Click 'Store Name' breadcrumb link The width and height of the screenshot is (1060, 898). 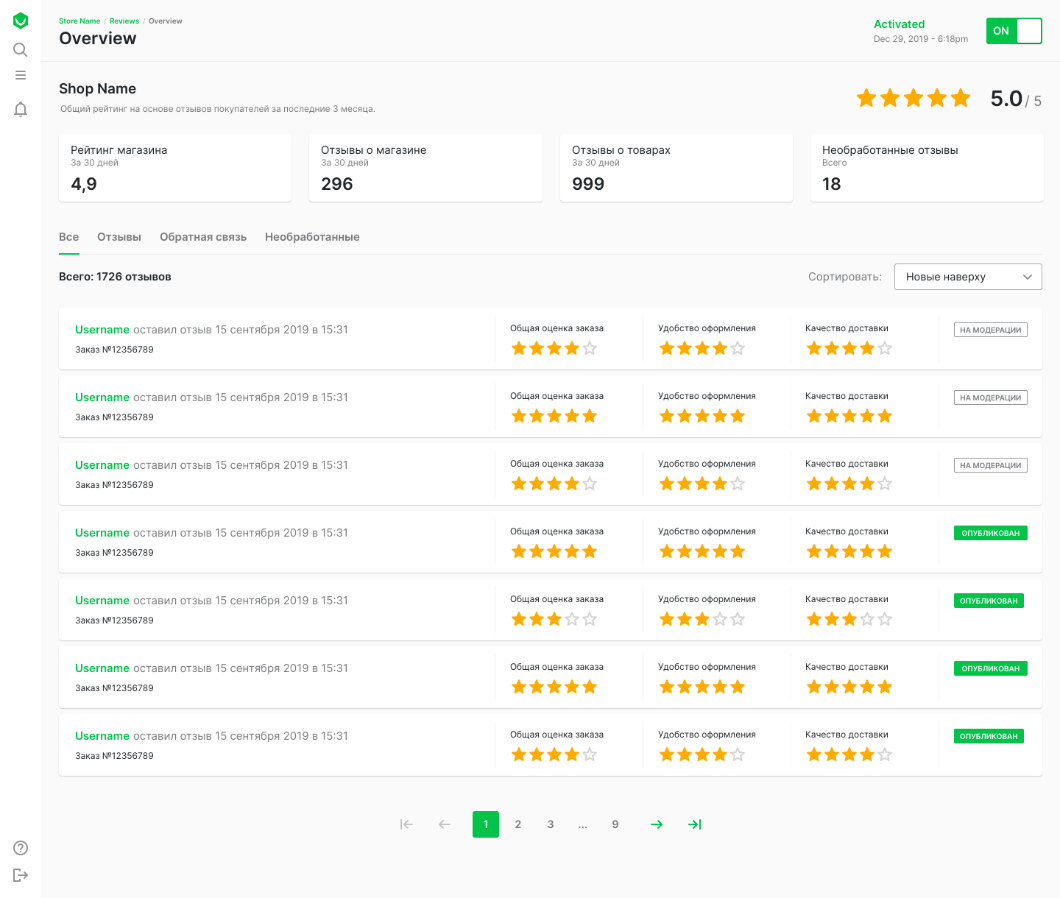pyautogui.click(x=79, y=21)
